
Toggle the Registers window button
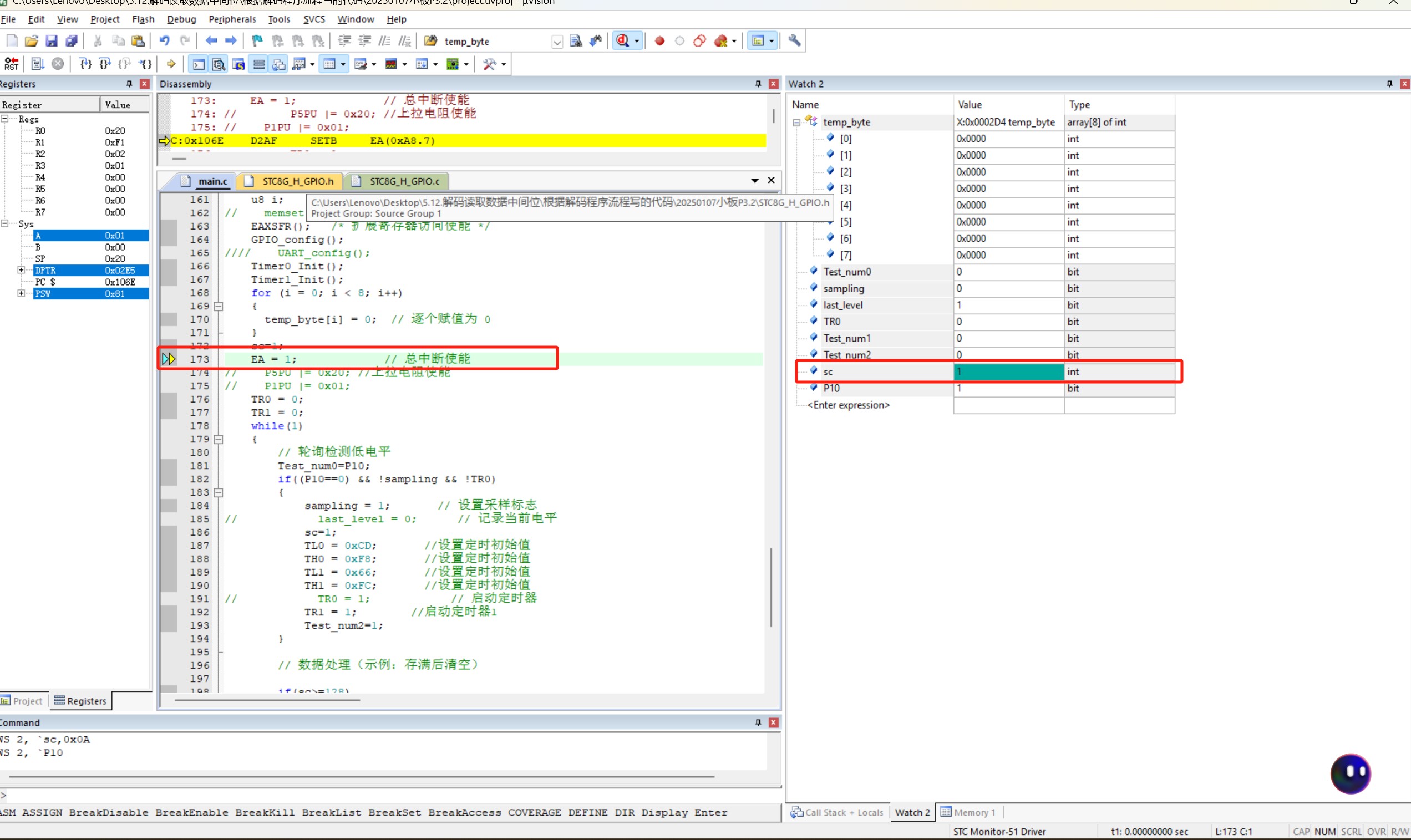point(259,64)
